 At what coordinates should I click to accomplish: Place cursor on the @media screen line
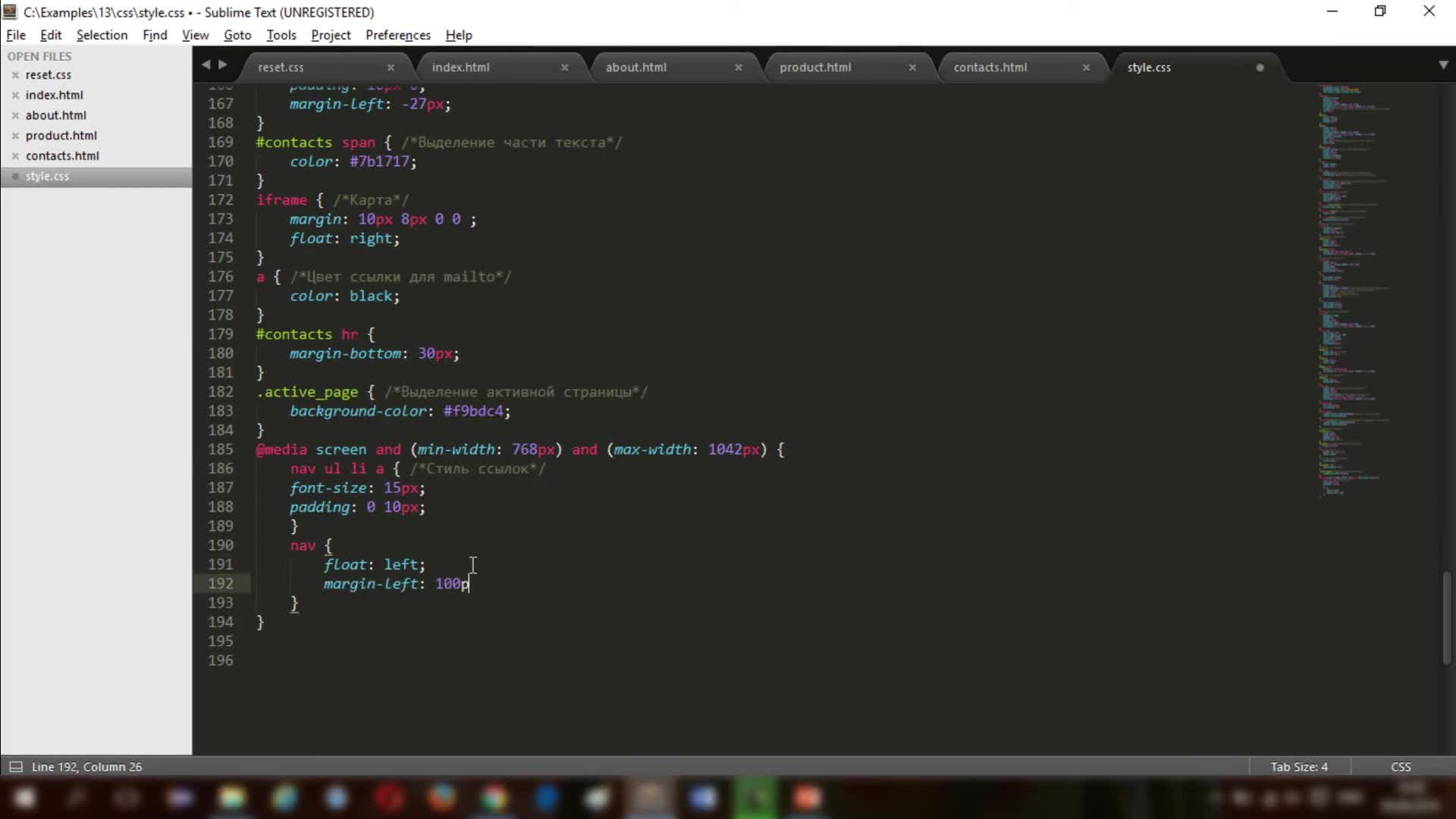click(520, 449)
